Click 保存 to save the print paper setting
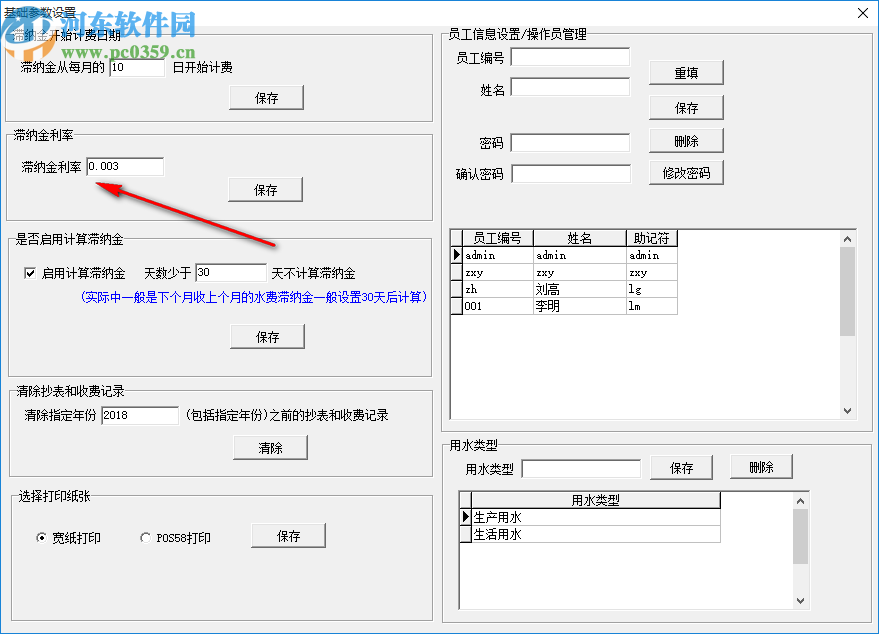879x634 pixels. pos(288,535)
